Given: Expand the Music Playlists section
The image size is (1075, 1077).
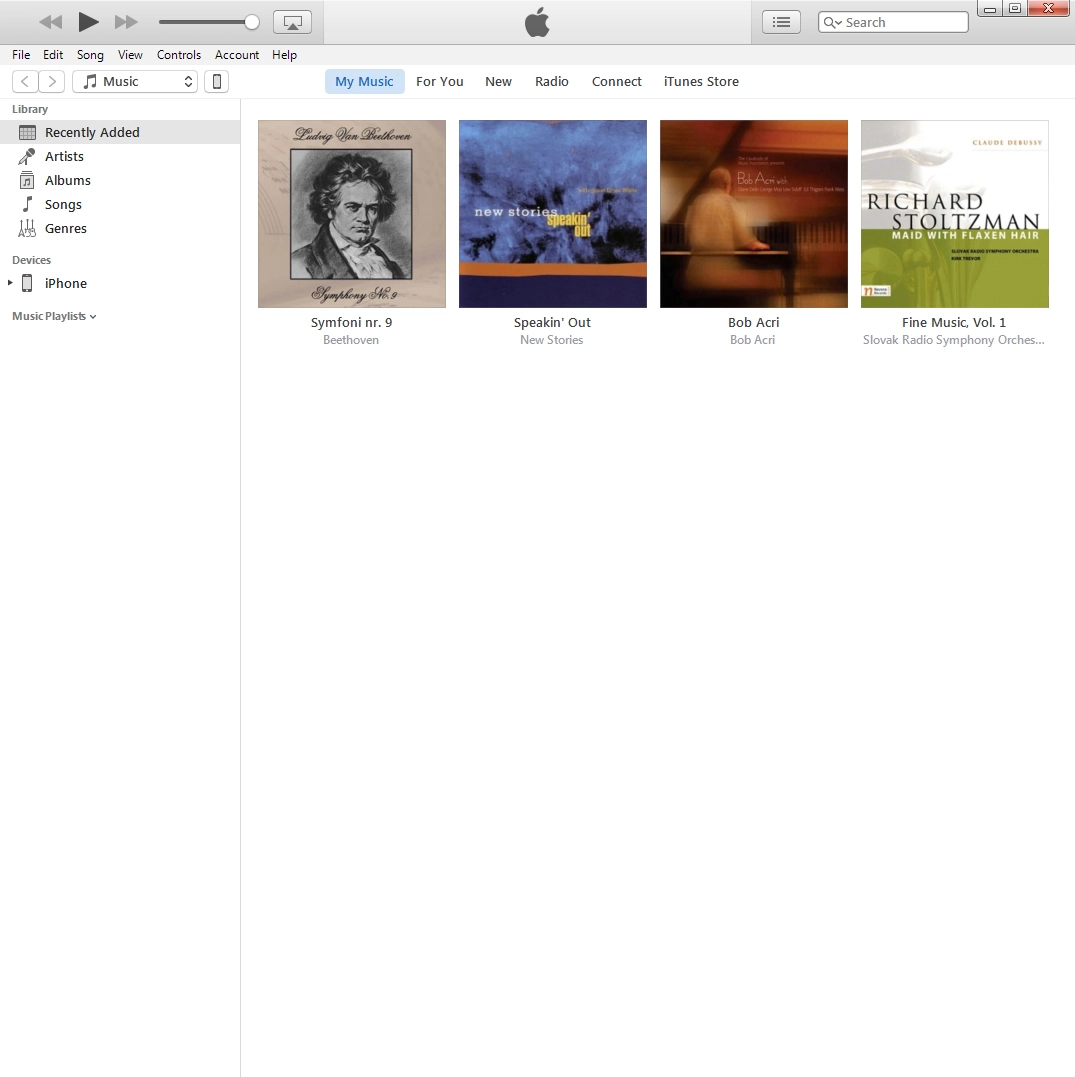Looking at the screenshot, I should [x=54, y=316].
